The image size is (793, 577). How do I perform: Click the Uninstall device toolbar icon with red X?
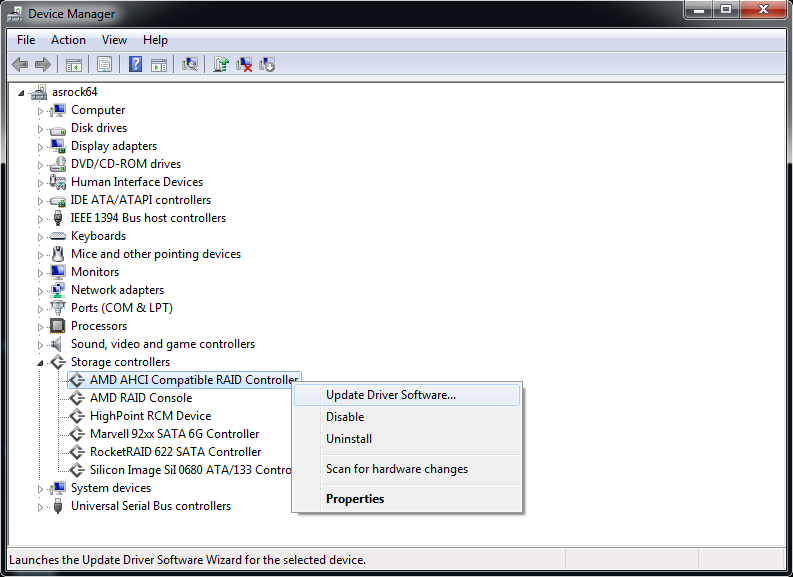[244, 64]
